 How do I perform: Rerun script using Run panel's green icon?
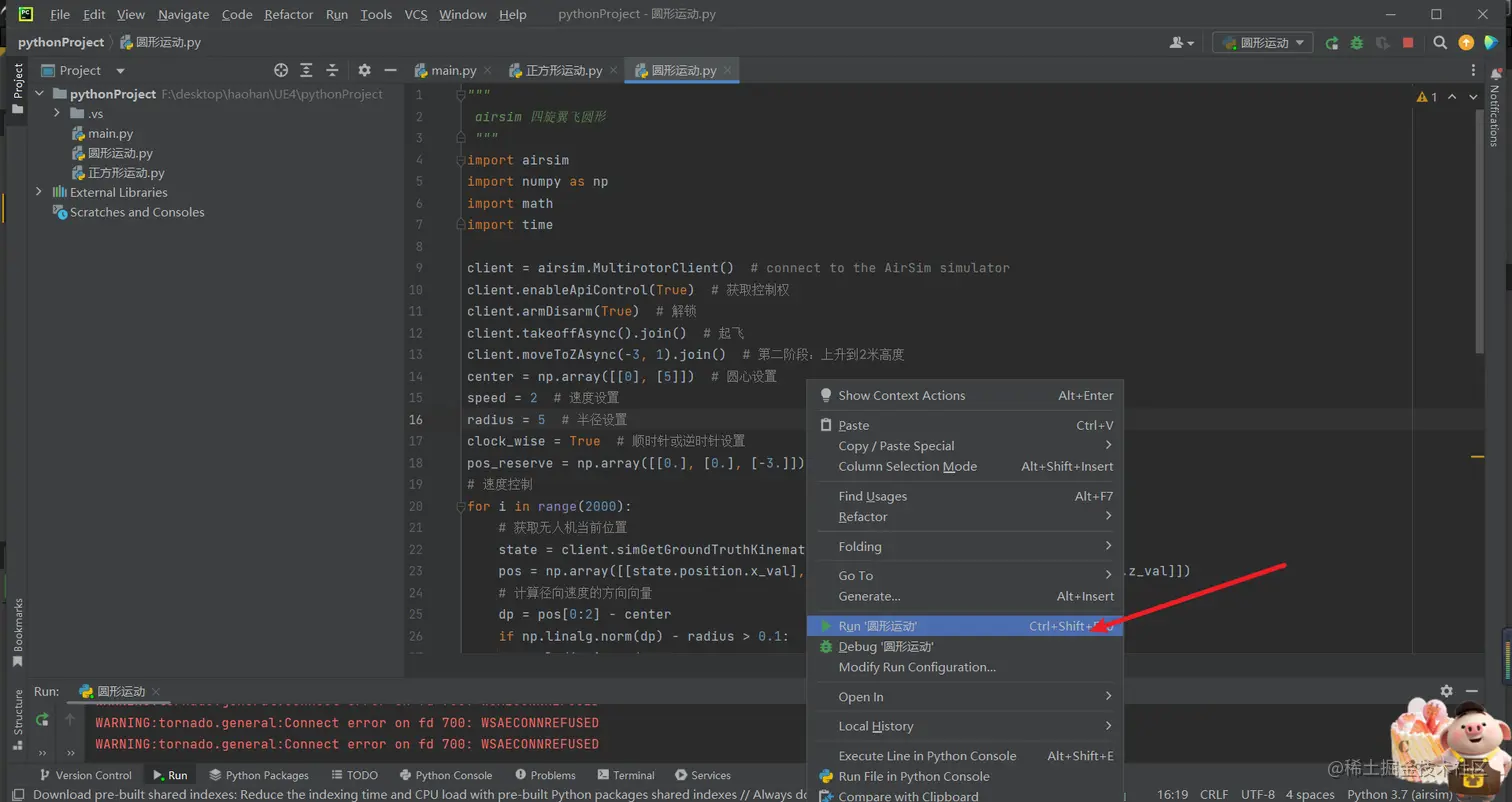(x=42, y=719)
